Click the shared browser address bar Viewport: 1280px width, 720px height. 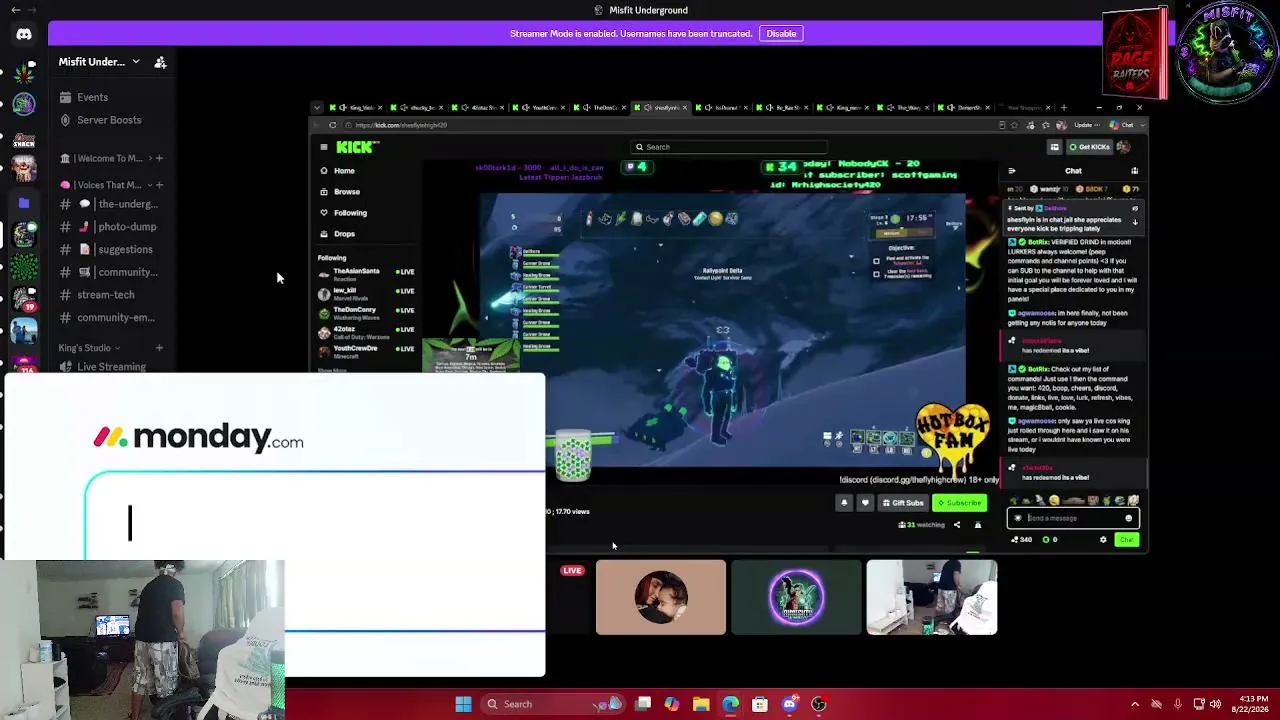click(x=670, y=125)
